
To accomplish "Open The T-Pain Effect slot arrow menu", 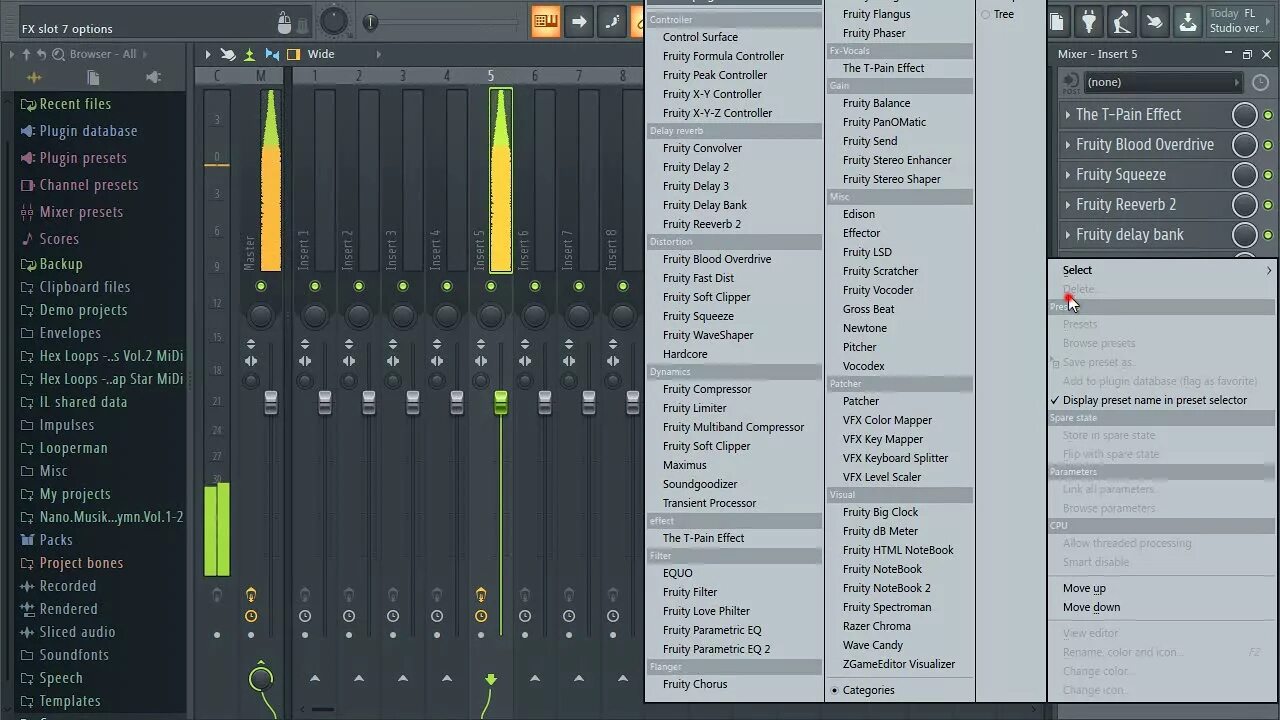I will 1068,115.
